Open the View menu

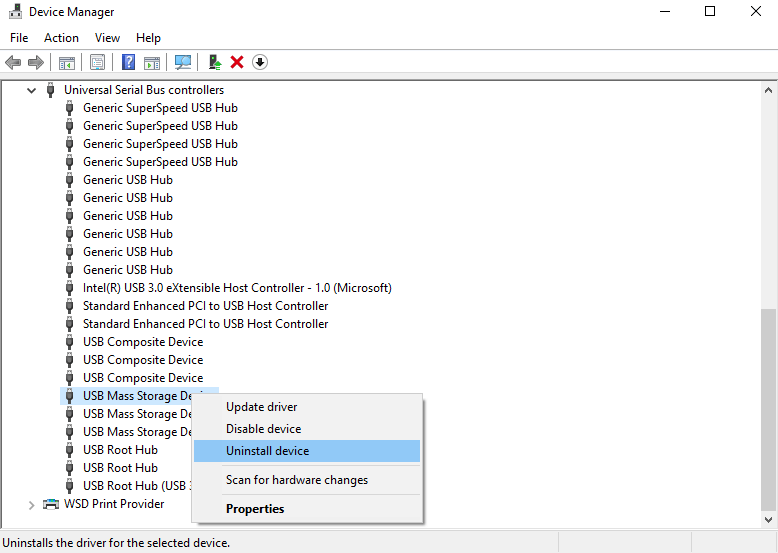pyautogui.click(x=108, y=38)
